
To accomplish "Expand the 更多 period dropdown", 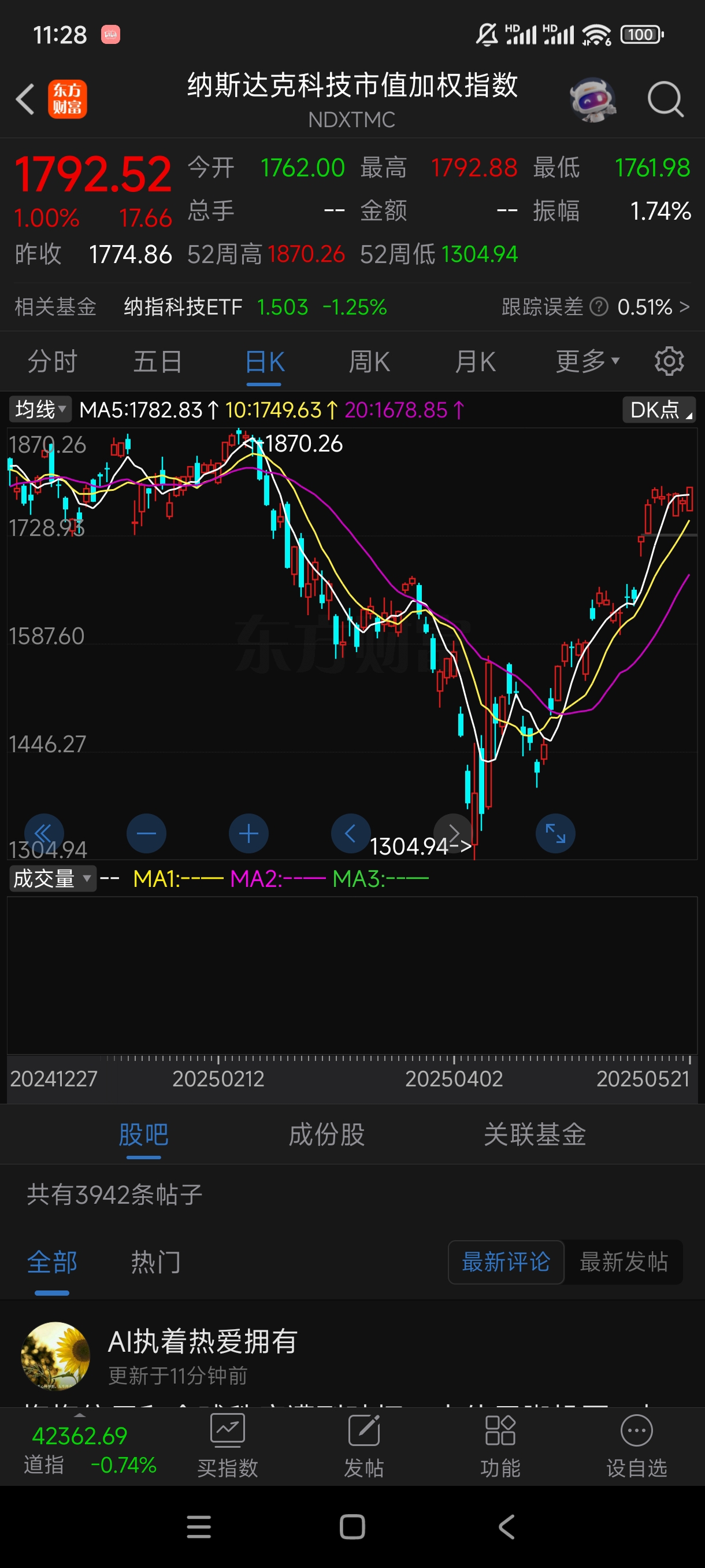I will pos(587,361).
